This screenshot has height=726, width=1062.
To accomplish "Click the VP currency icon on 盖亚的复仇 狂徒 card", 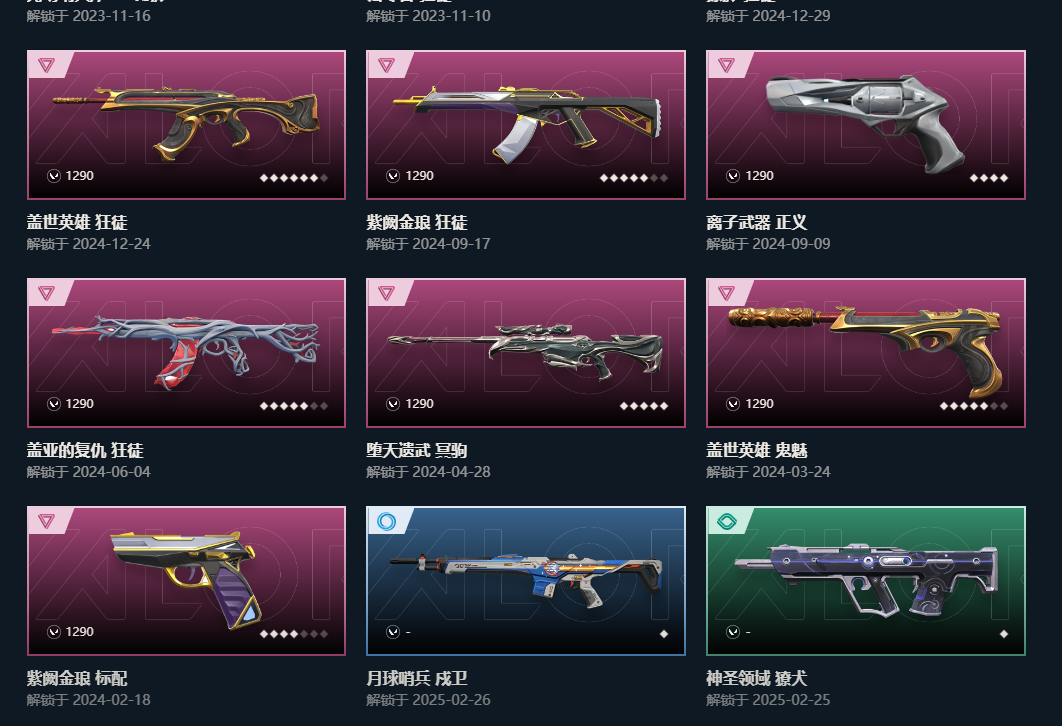I will click(54, 404).
